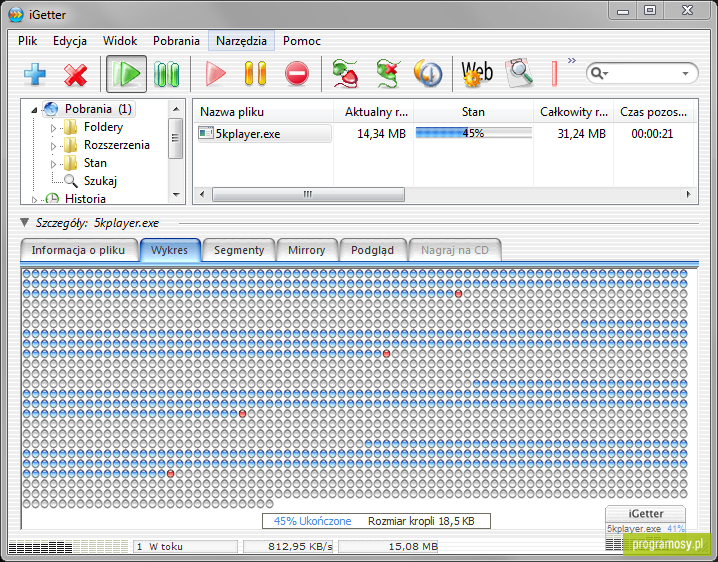718x562 pixels.
Task: Click the tree panel vertical scrollbar thumb
Action: [x=175, y=138]
